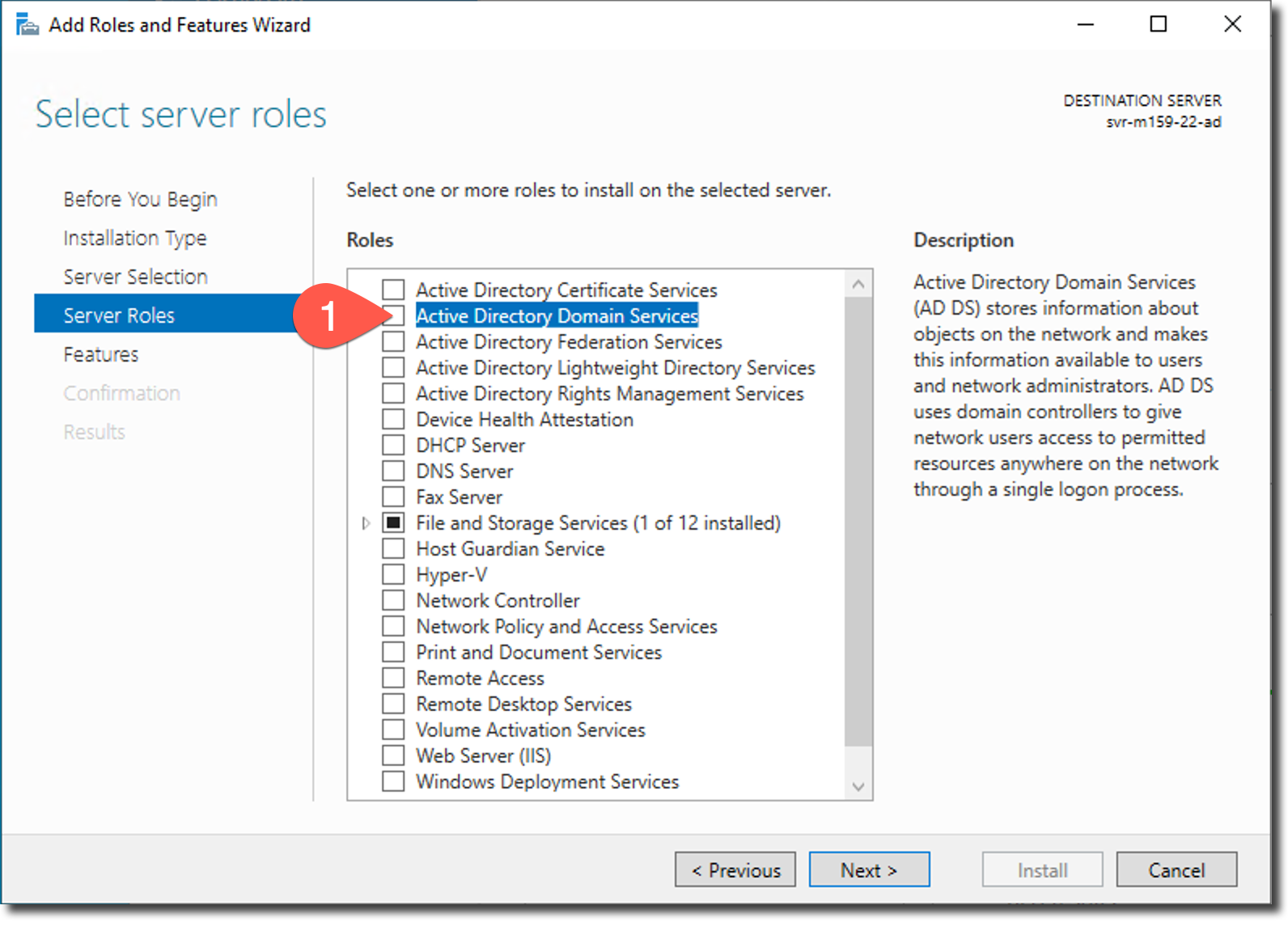Image resolution: width=1288 pixels, height=935 pixels.
Task: Tick the Active Directory Domain Services checkbox
Action: 393,315
